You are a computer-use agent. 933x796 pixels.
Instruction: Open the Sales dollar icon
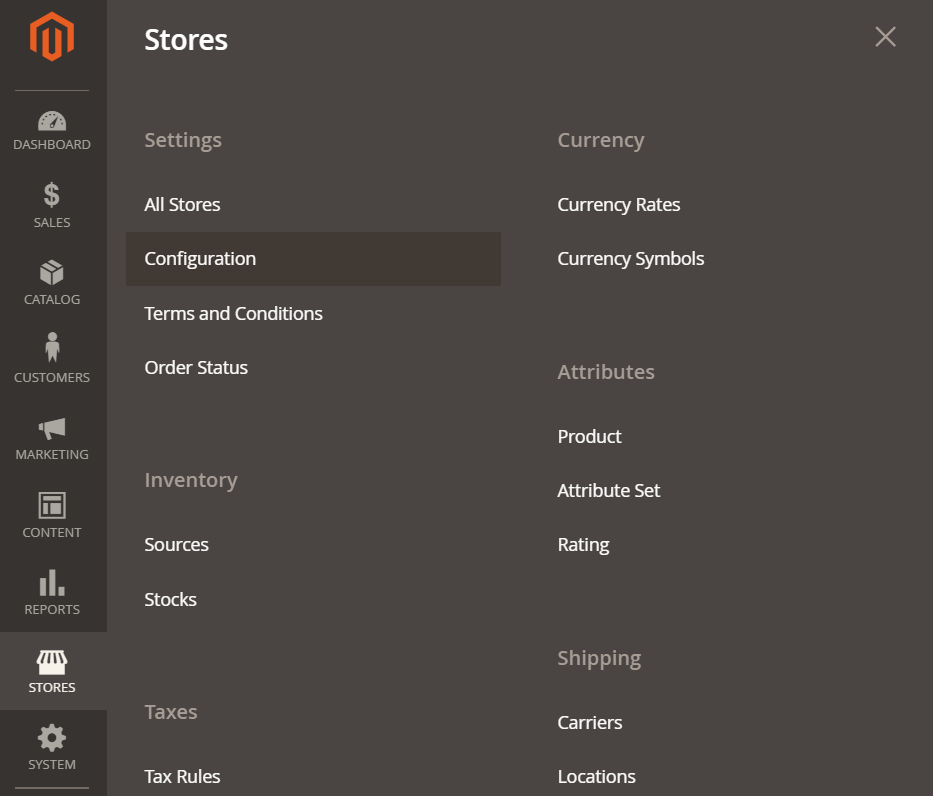click(x=52, y=195)
